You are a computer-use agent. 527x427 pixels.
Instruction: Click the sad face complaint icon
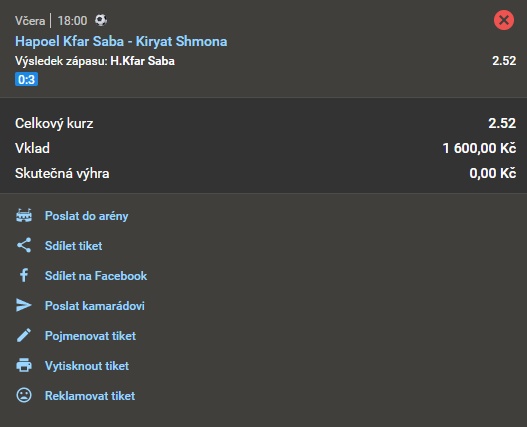tap(24, 395)
